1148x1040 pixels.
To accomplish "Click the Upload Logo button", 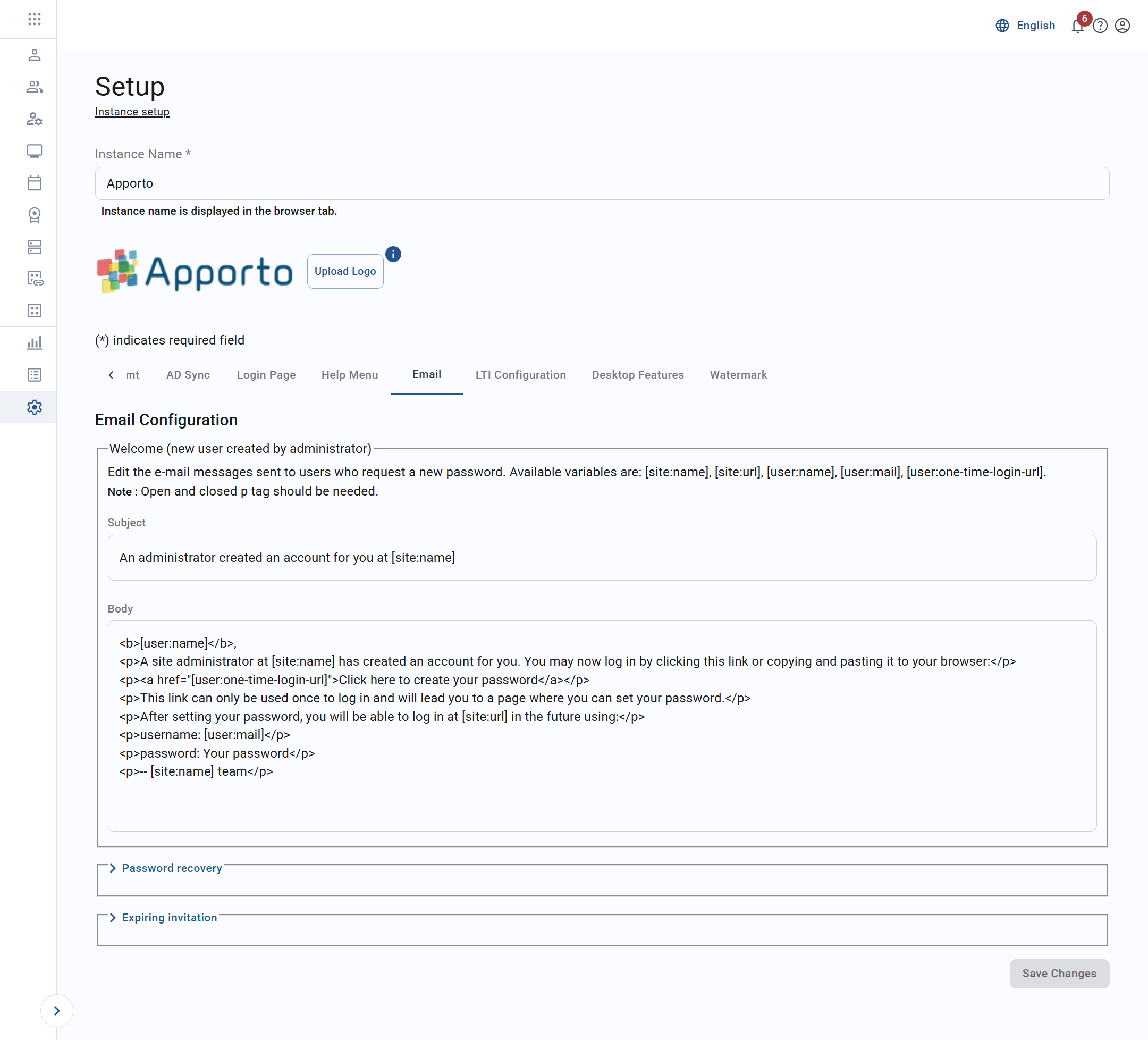I will tap(344, 271).
